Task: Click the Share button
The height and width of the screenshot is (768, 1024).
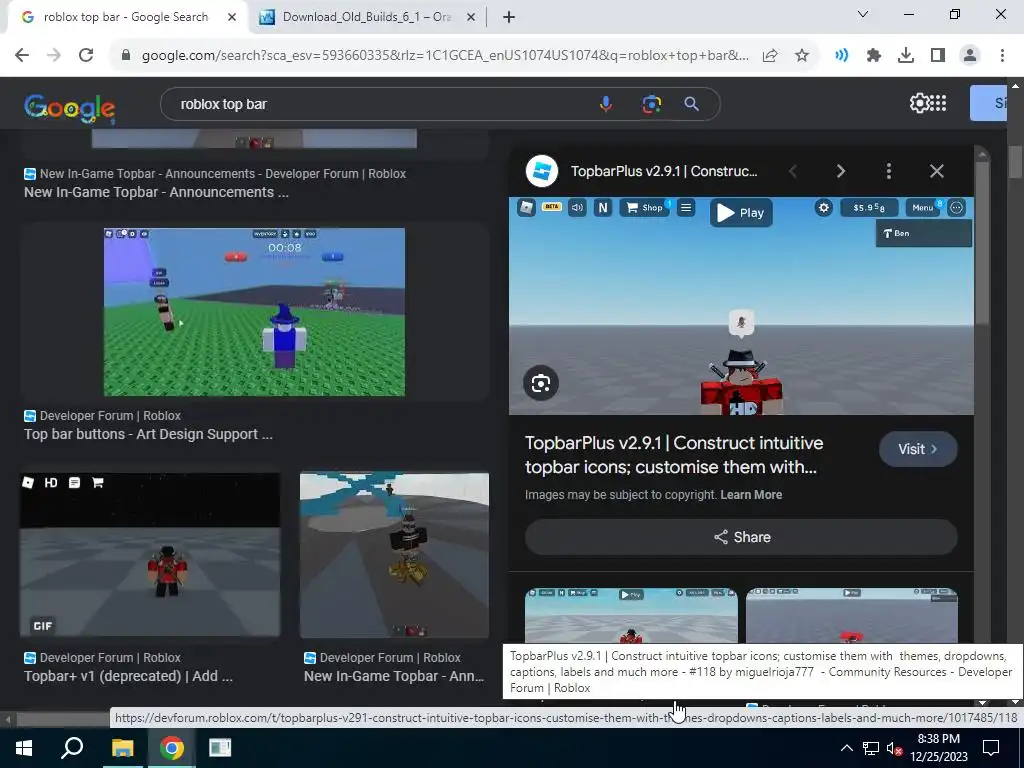Action: click(741, 537)
